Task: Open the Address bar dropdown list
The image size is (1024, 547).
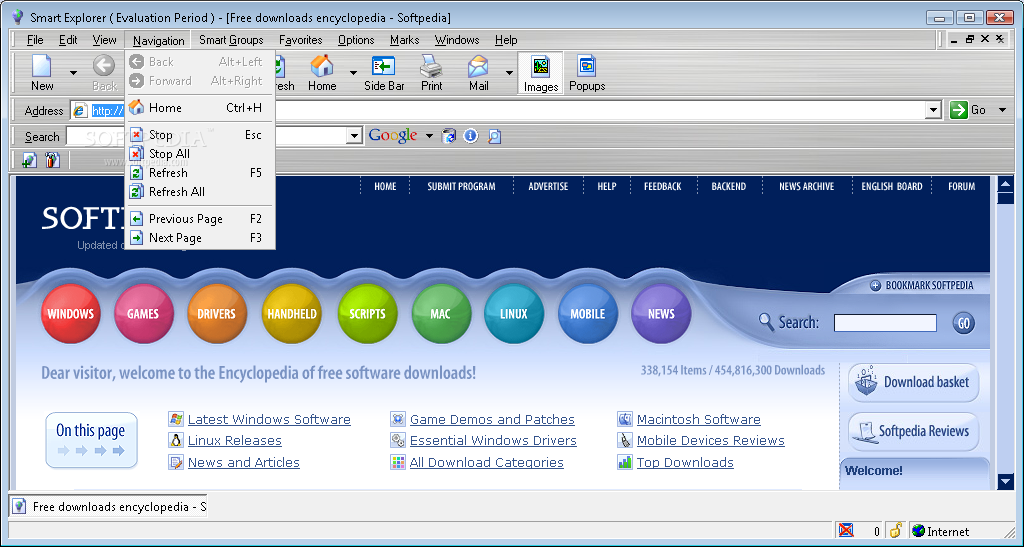Action: 934,110
